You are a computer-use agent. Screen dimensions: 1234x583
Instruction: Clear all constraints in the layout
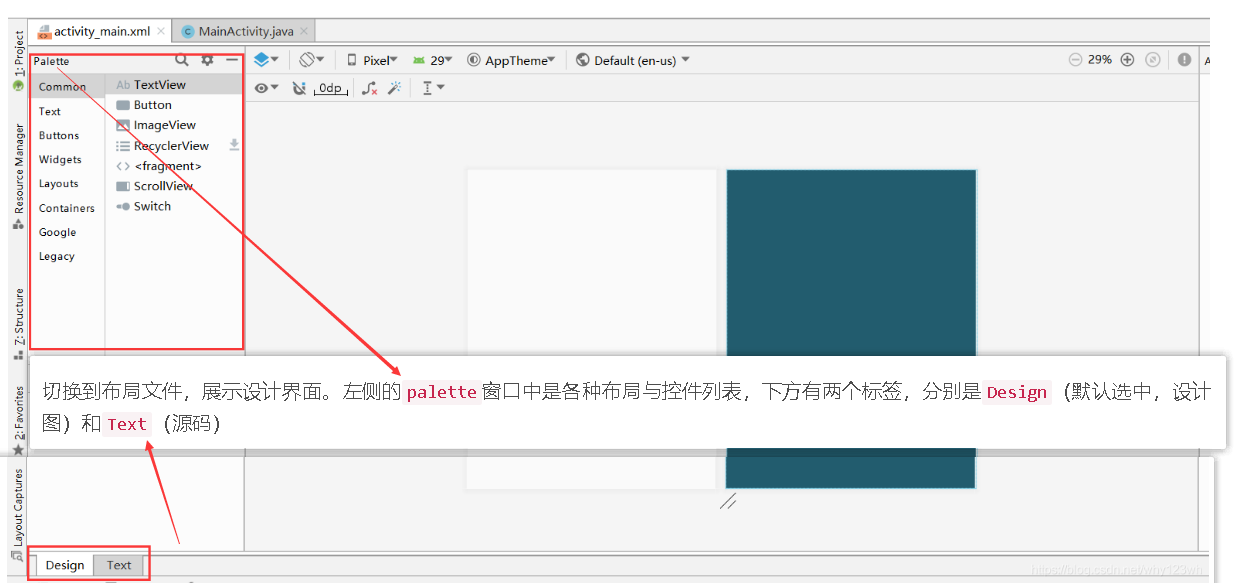pos(369,88)
